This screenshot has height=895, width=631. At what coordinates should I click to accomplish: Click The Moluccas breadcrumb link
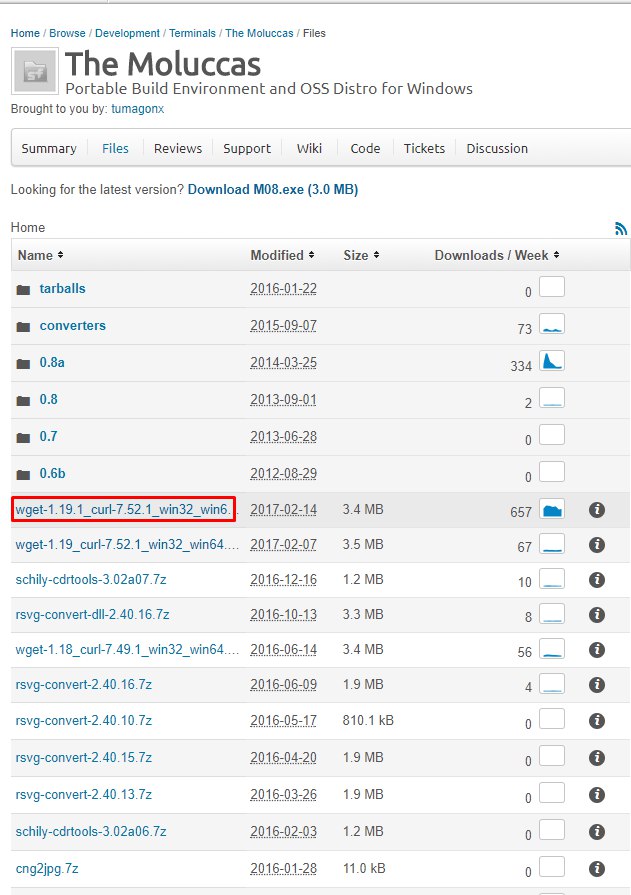pos(259,33)
